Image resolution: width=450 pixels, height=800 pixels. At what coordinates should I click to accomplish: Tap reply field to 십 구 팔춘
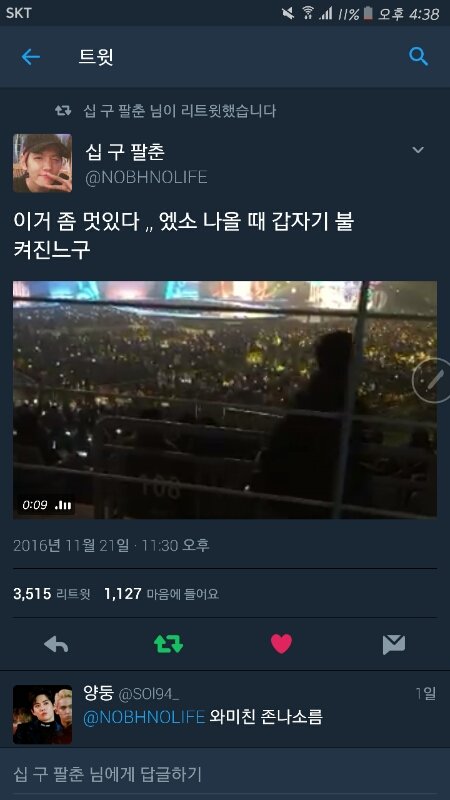[225, 774]
